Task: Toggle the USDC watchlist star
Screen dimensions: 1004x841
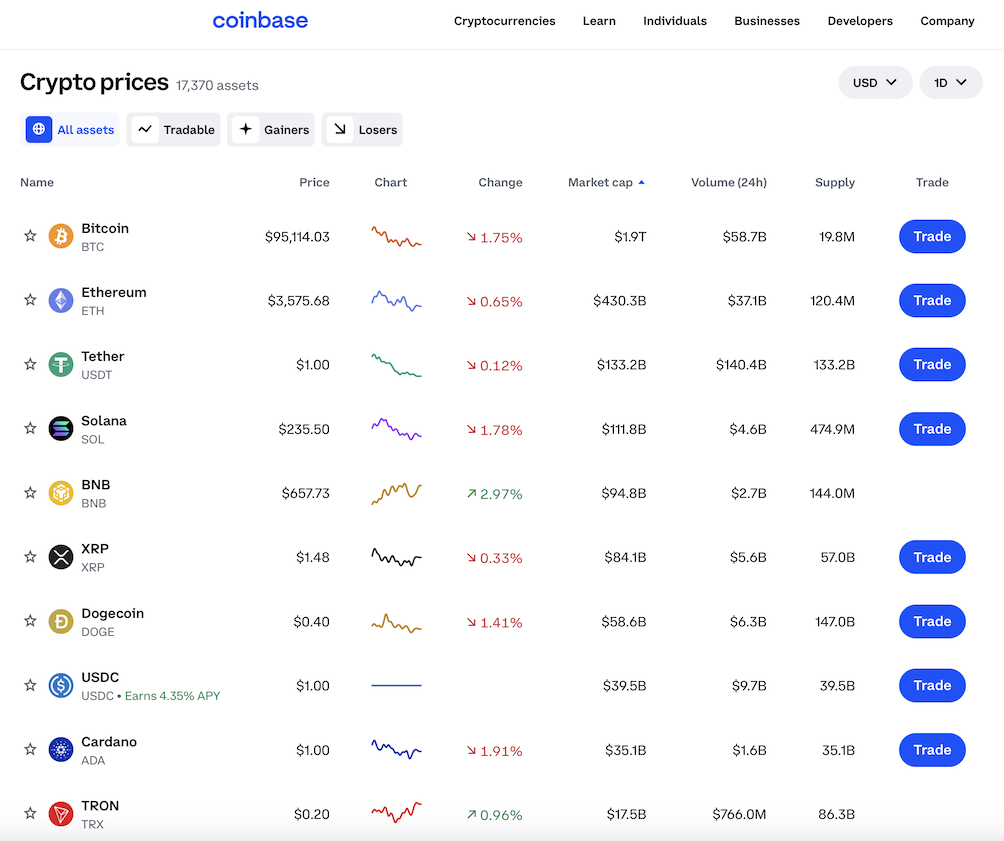Action: tap(30, 685)
